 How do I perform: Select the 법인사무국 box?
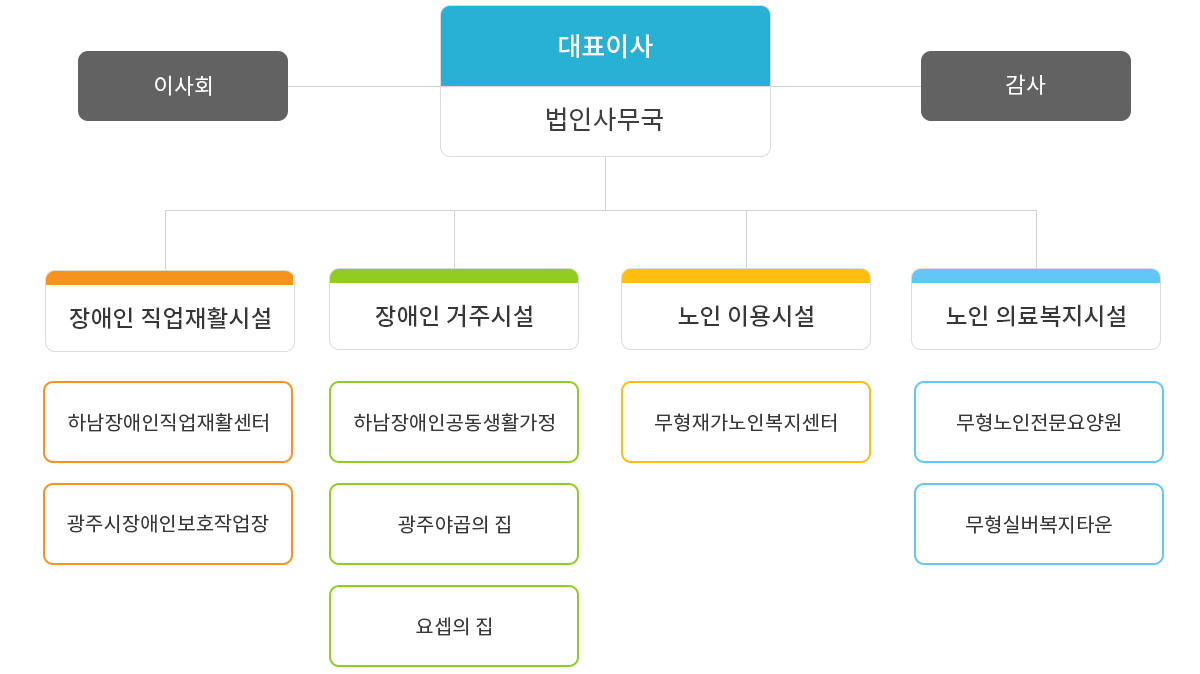point(605,121)
